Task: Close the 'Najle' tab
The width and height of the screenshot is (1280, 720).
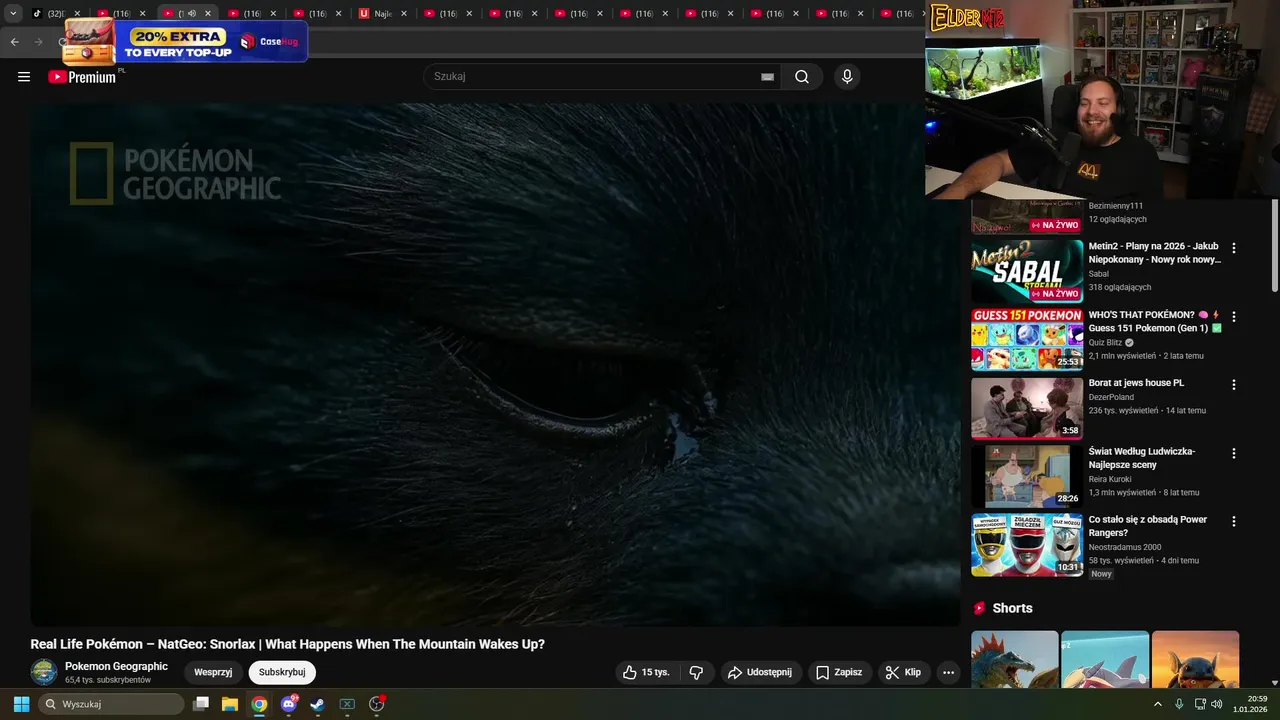Action: point(404,13)
